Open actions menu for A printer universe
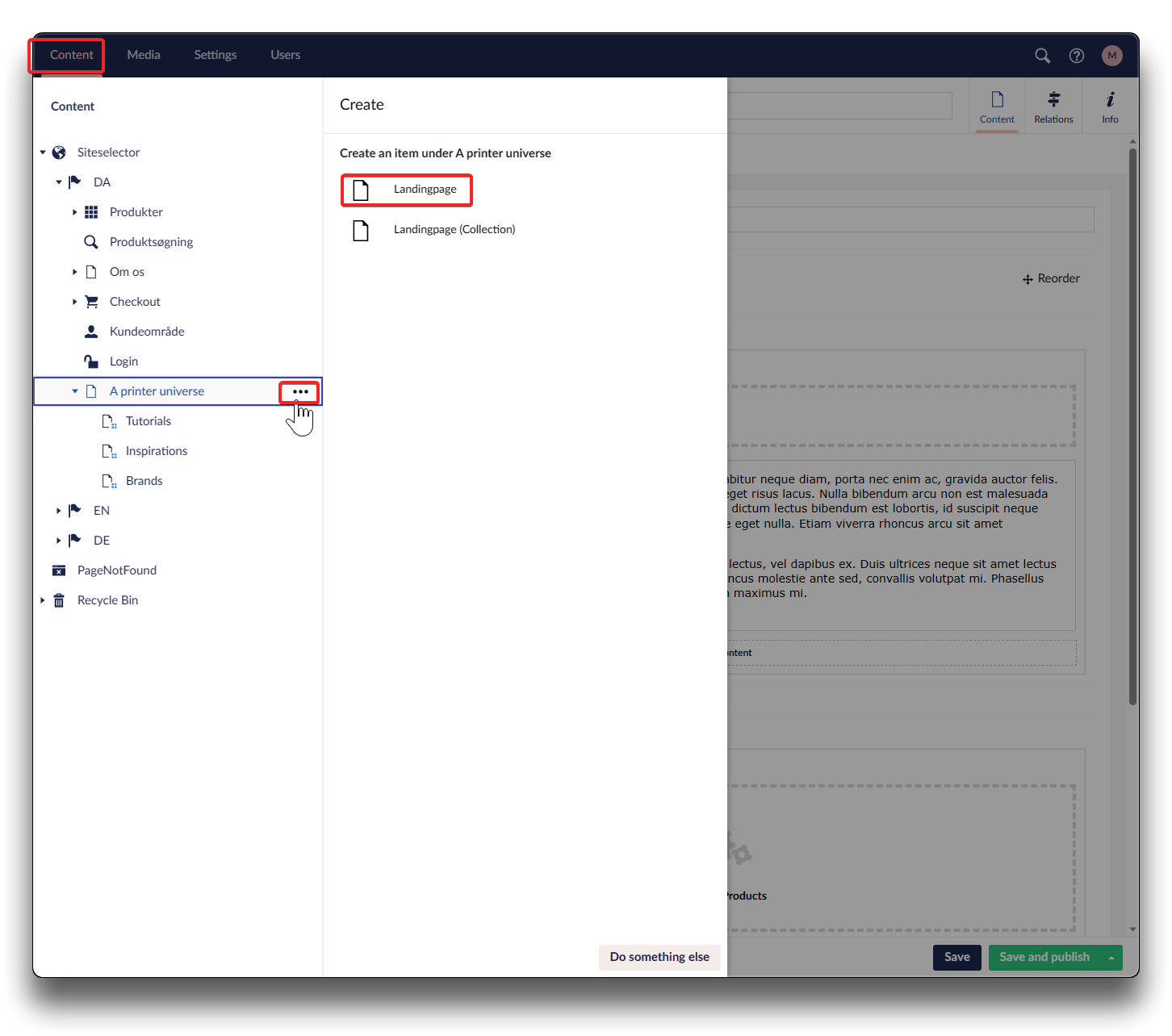1172x1036 pixels. click(x=300, y=392)
